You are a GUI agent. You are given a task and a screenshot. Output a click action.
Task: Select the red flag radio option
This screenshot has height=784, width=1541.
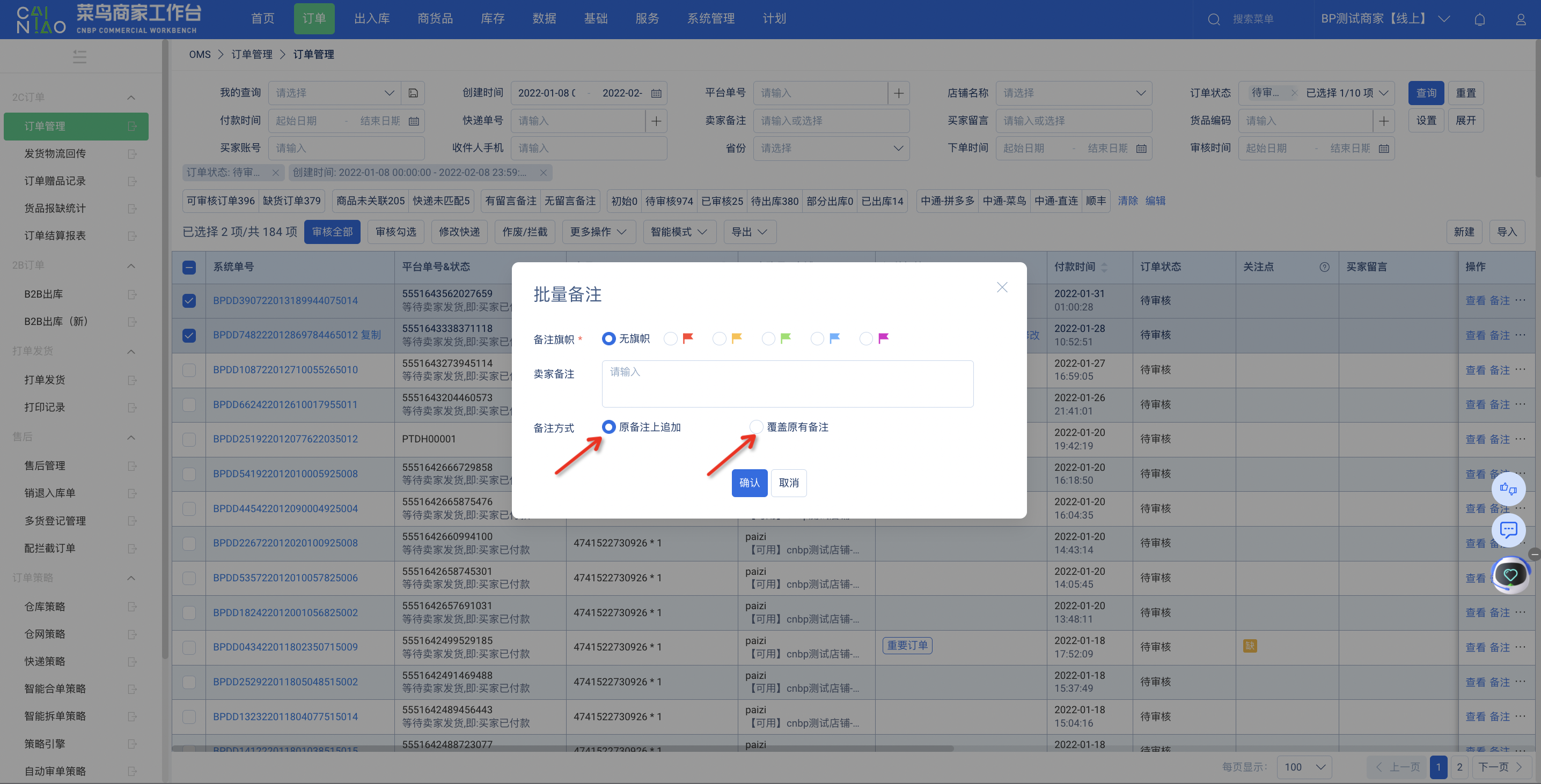[671, 338]
